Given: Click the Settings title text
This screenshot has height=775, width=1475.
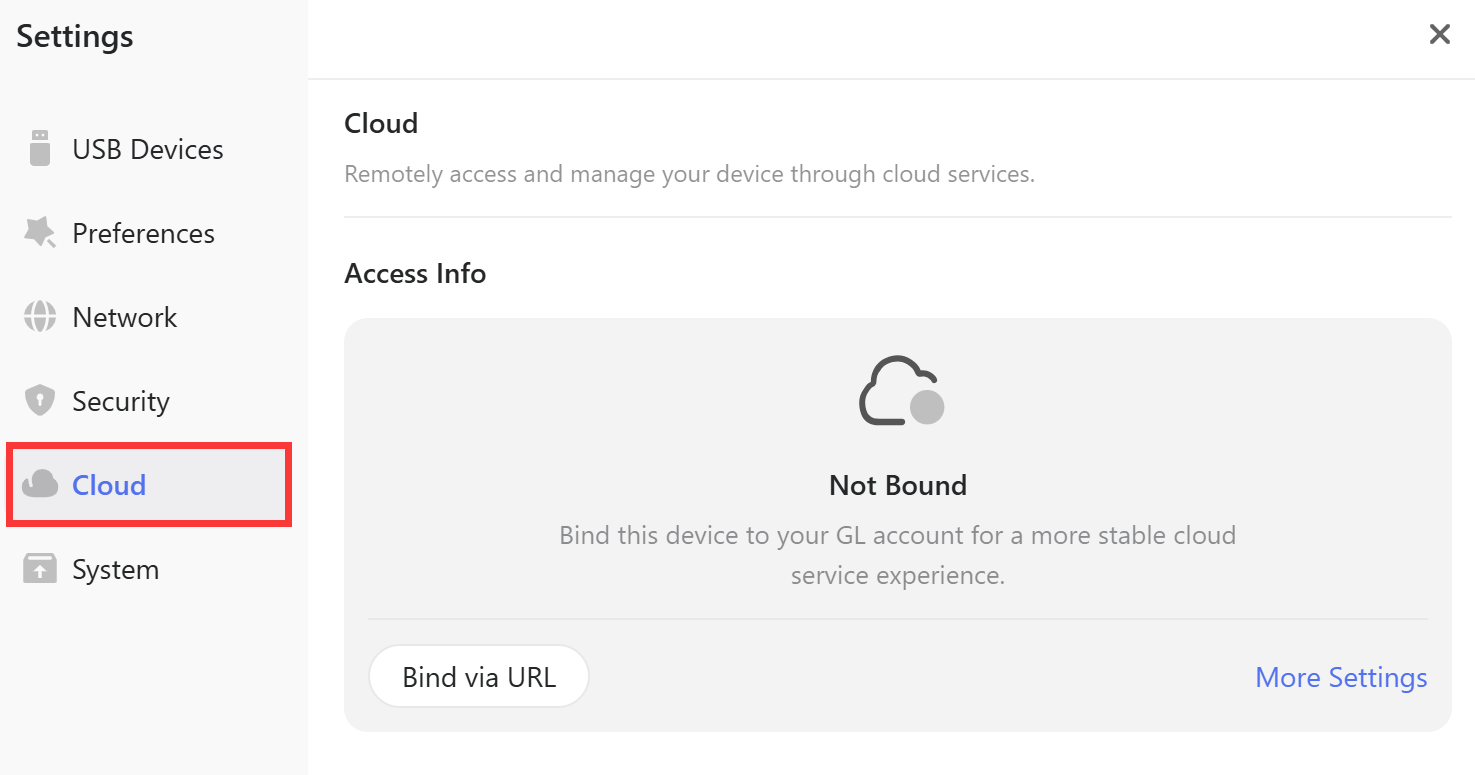Looking at the screenshot, I should click(x=75, y=36).
